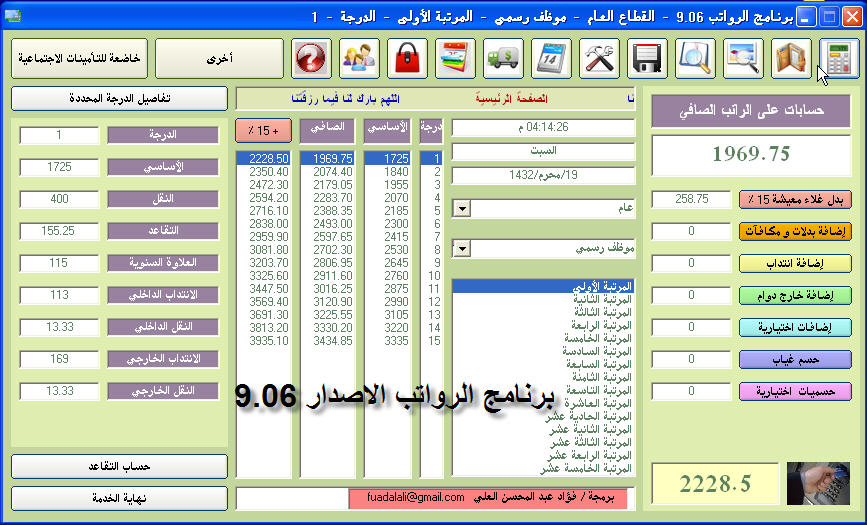The image size is (867, 525).
Task: Open the hammer and wrench tools icon
Action: 599,58
